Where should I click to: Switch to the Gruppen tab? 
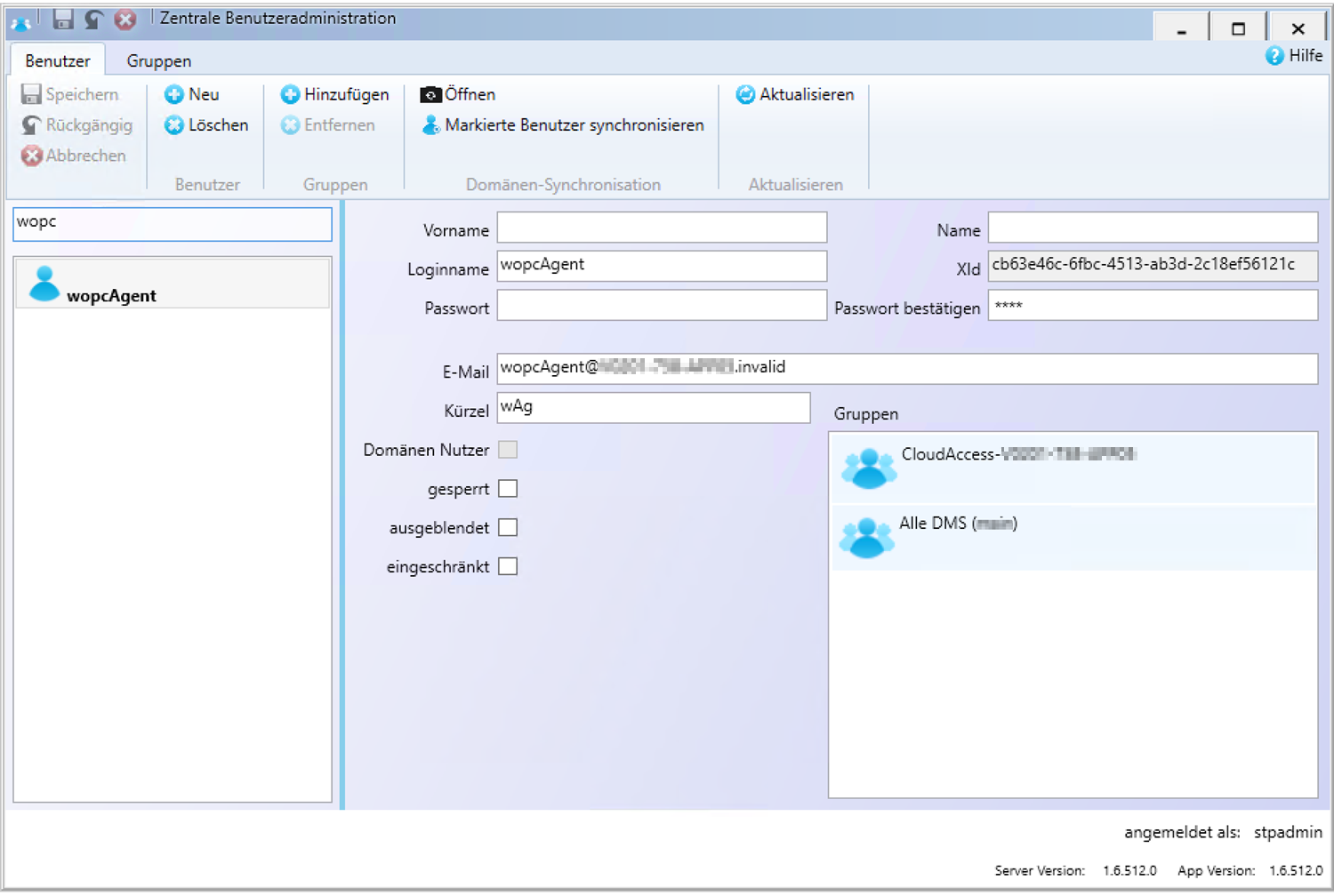point(159,60)
